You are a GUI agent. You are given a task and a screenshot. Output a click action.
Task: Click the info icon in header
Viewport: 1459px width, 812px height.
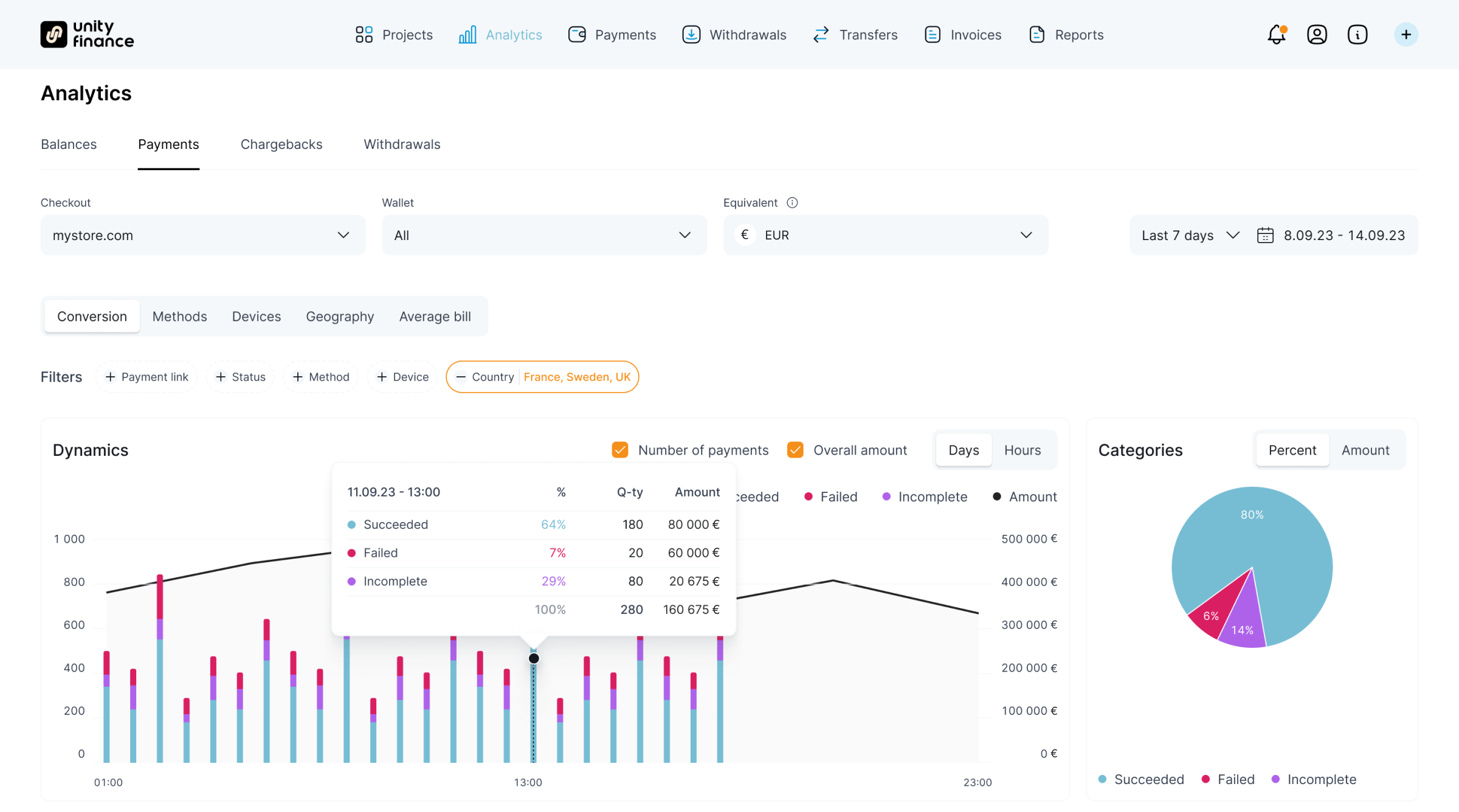[1357, 35]
